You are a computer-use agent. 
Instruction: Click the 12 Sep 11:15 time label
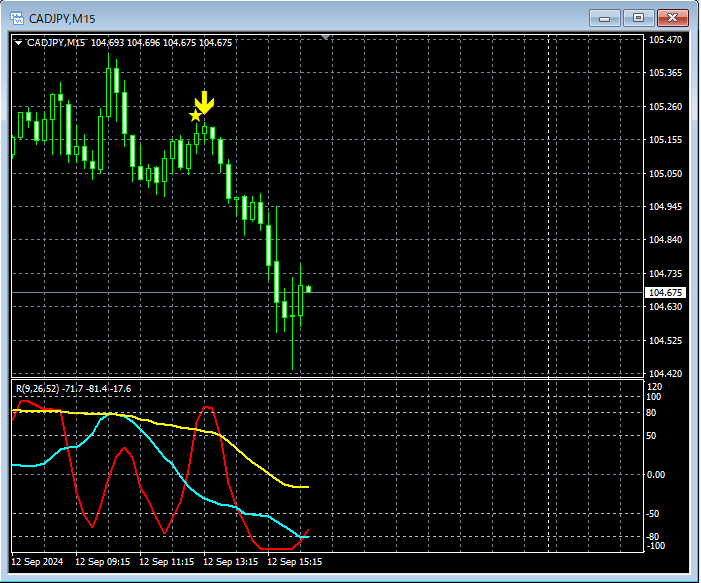(x=167, y=562)
